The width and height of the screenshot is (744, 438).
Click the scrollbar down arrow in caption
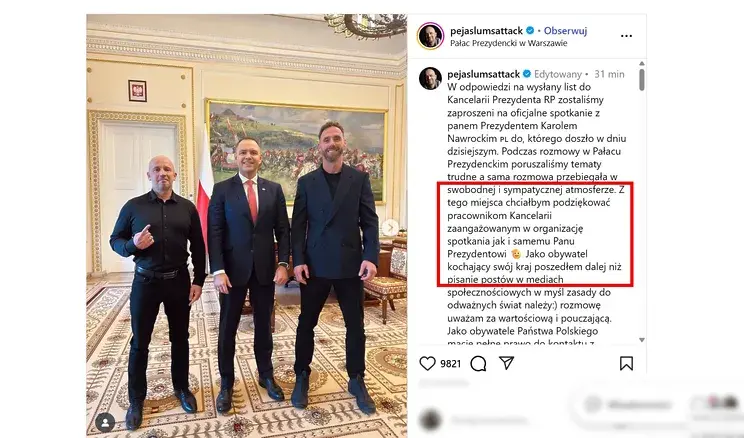click(x=642, y=340)
